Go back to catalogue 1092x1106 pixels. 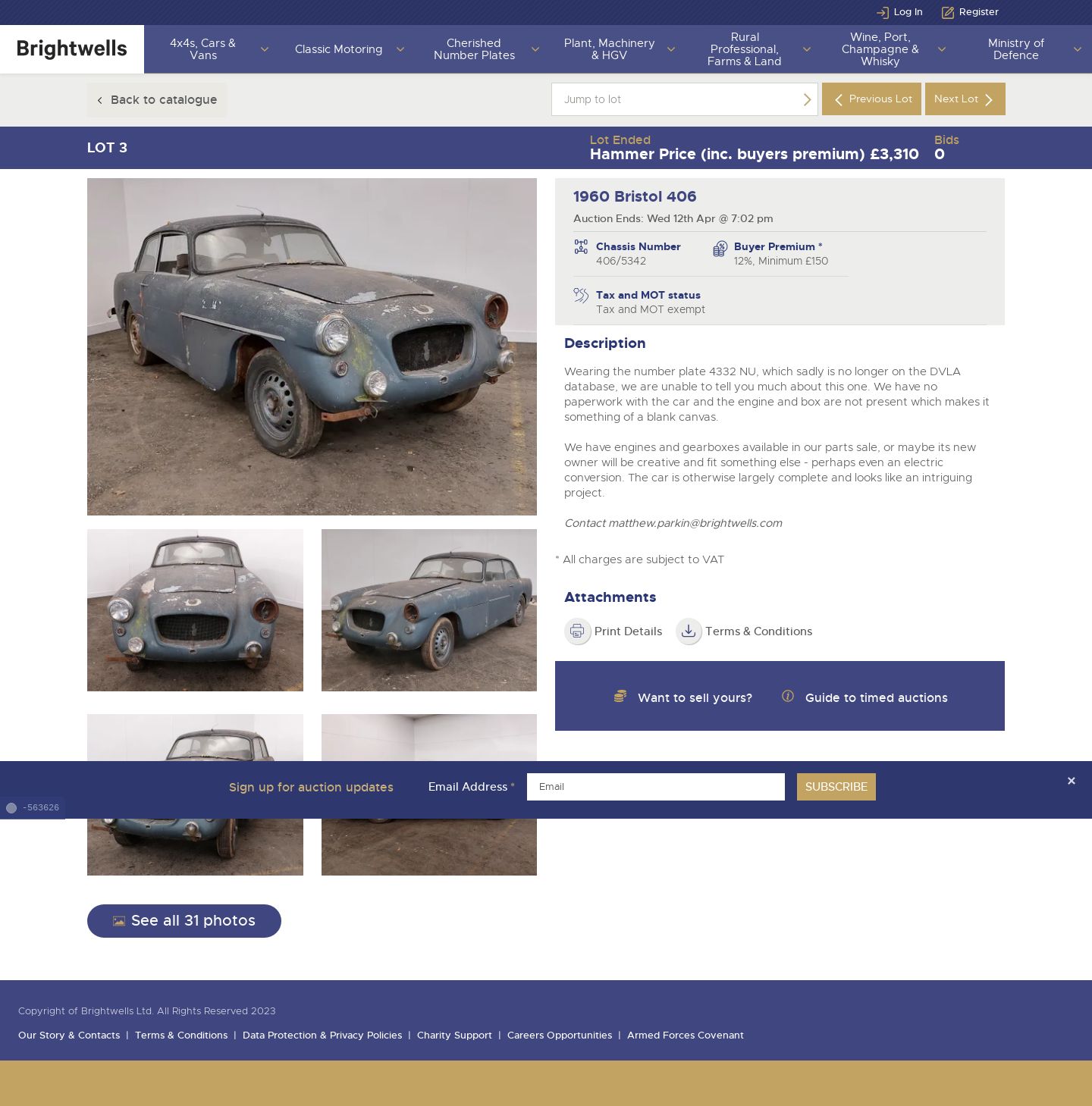tap(156, 100)
